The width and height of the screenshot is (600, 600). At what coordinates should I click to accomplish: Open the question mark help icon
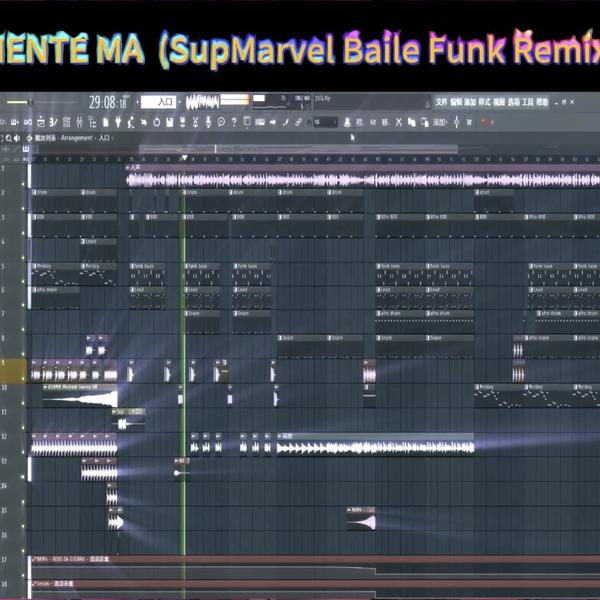(234, 122)
